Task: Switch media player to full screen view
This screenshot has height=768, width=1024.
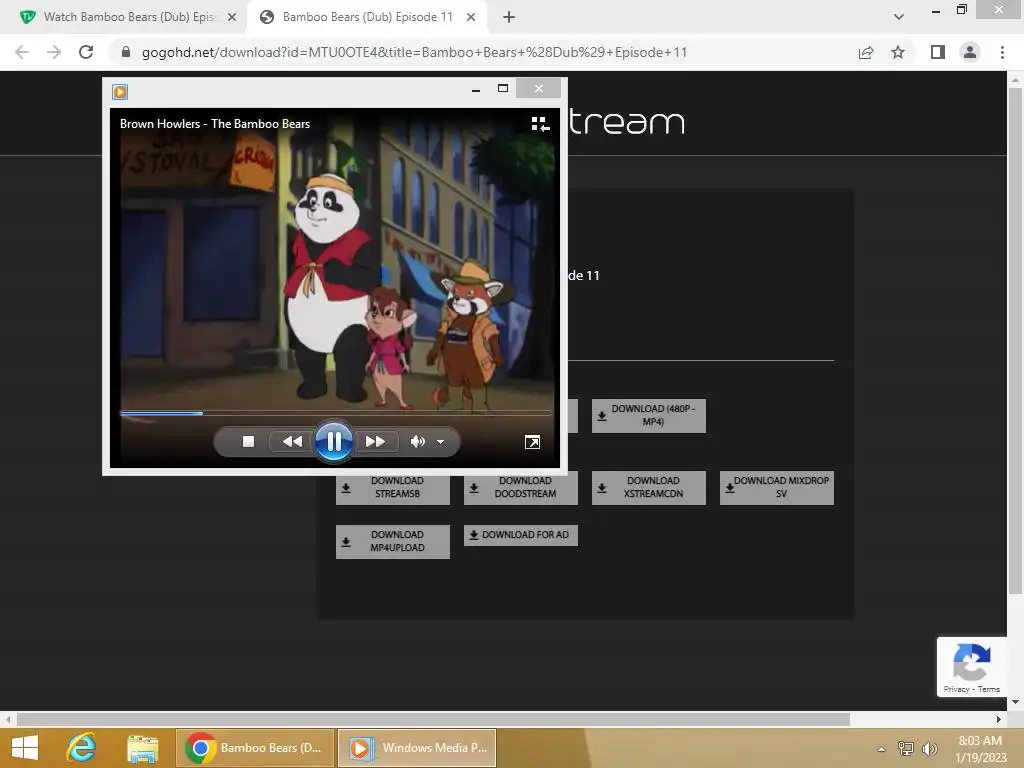Action: click(532, 442)
